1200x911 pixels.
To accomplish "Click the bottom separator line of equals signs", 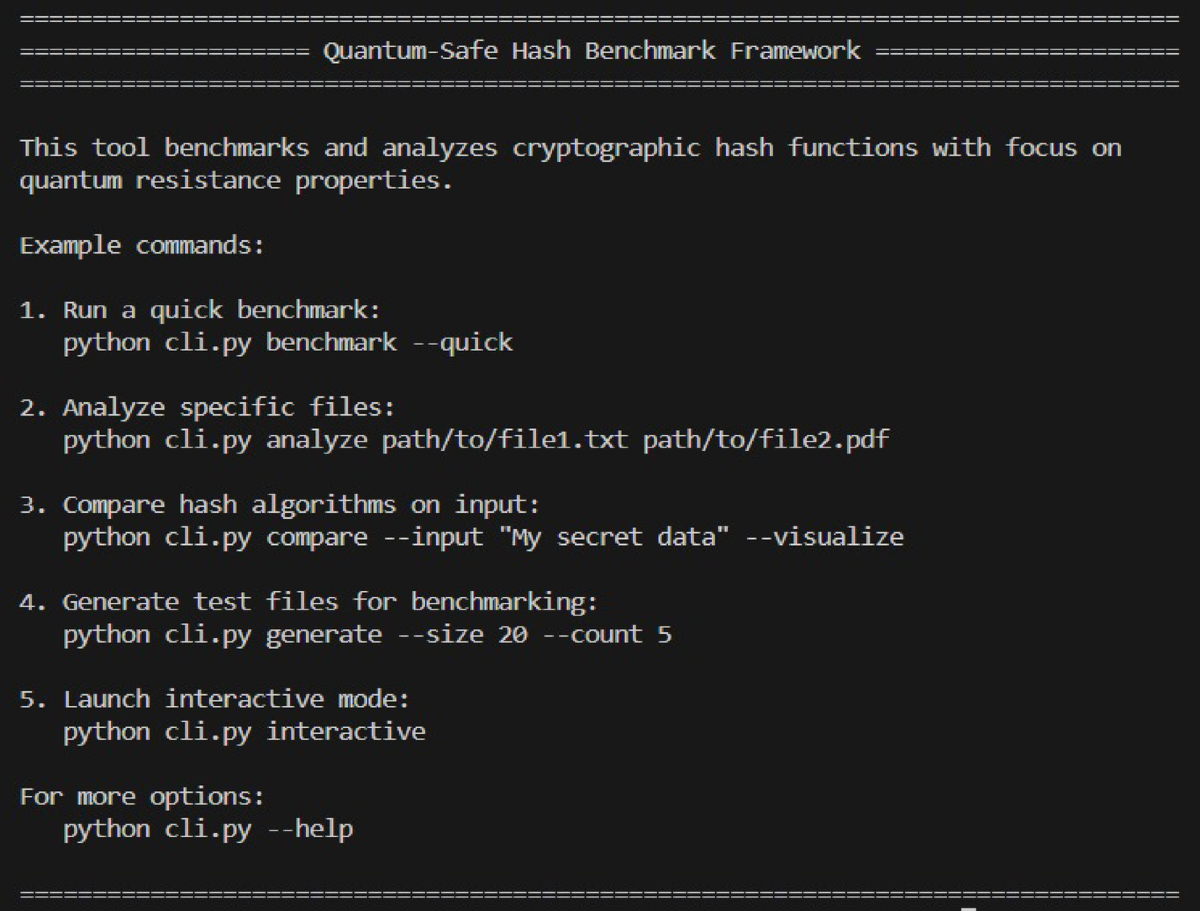I will click(599, 893).
